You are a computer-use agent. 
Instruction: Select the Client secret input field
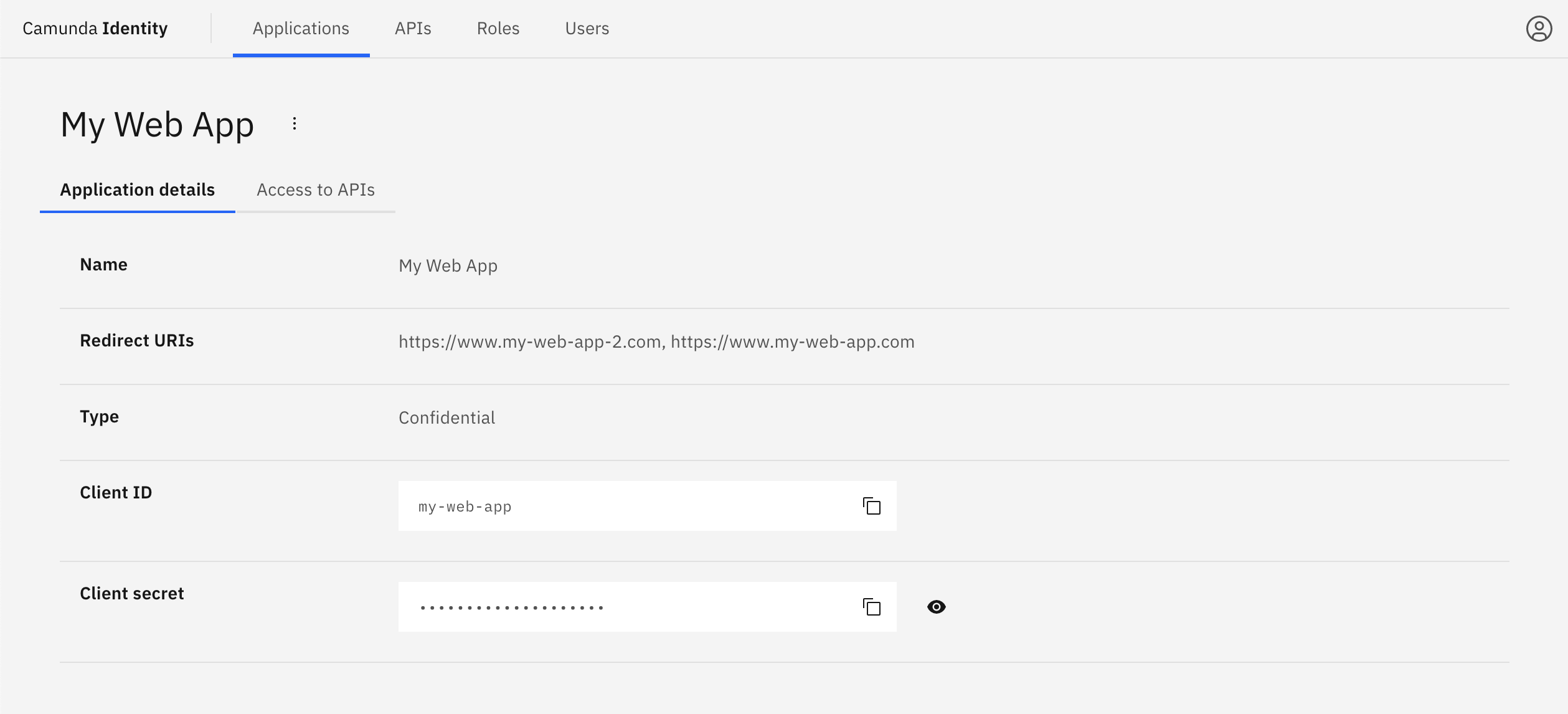(x=623, y=606)
